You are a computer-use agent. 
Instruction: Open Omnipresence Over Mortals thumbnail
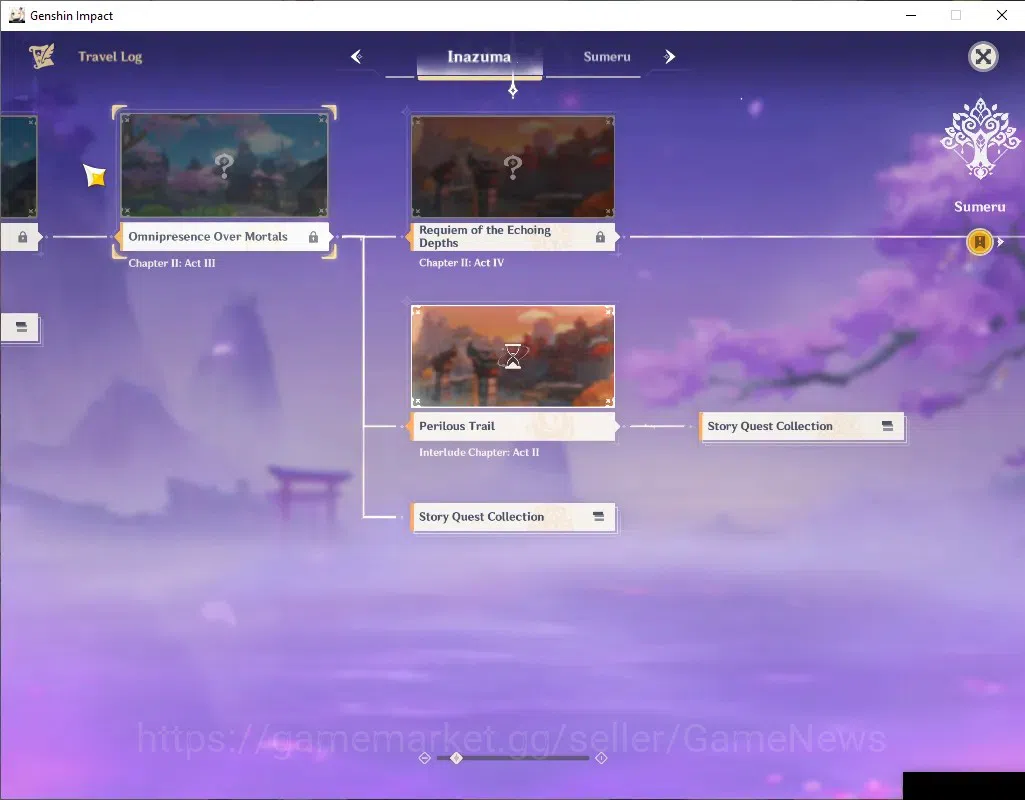pyautogui.click(x=224, y=165)
